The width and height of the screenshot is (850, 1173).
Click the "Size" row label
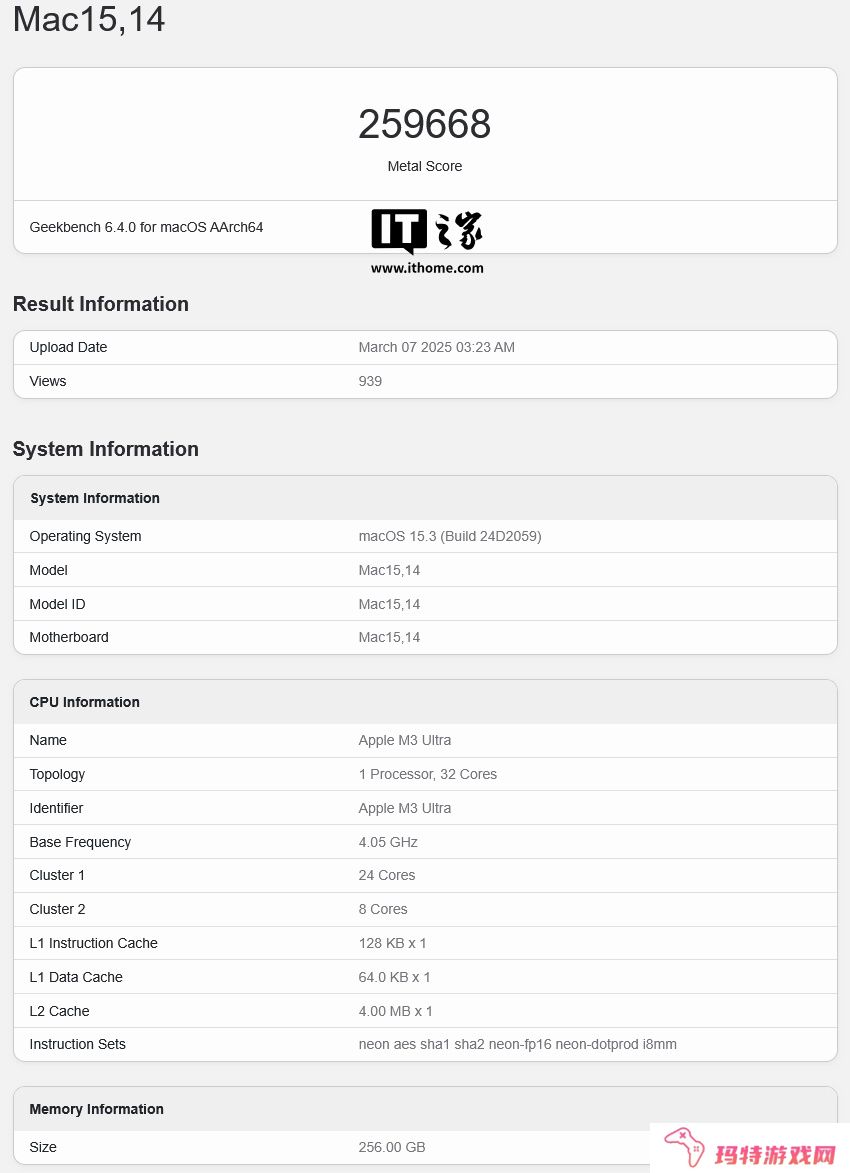click(x=43, y=1148)
